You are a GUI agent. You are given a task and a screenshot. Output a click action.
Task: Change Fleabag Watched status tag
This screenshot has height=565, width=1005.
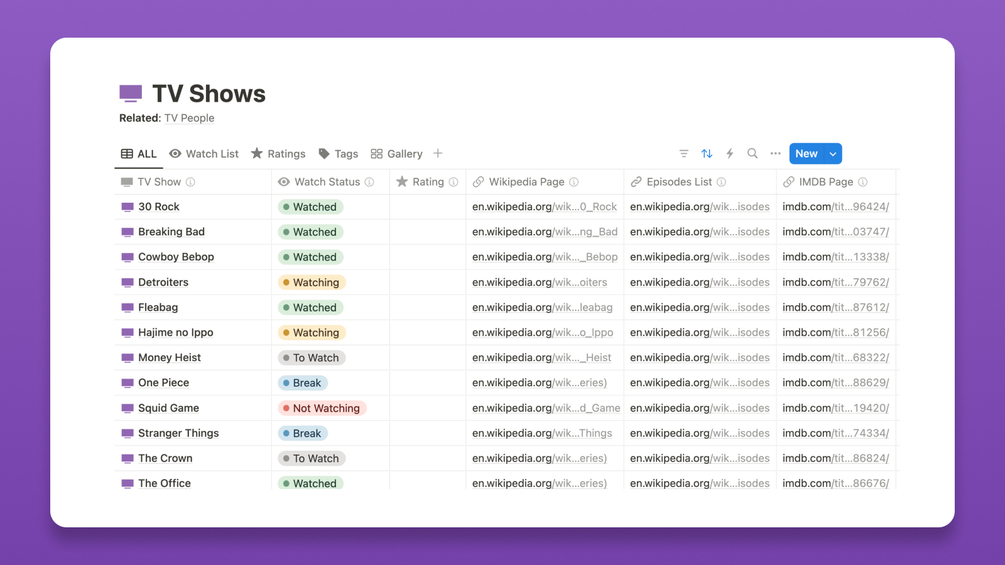point(310,307)
